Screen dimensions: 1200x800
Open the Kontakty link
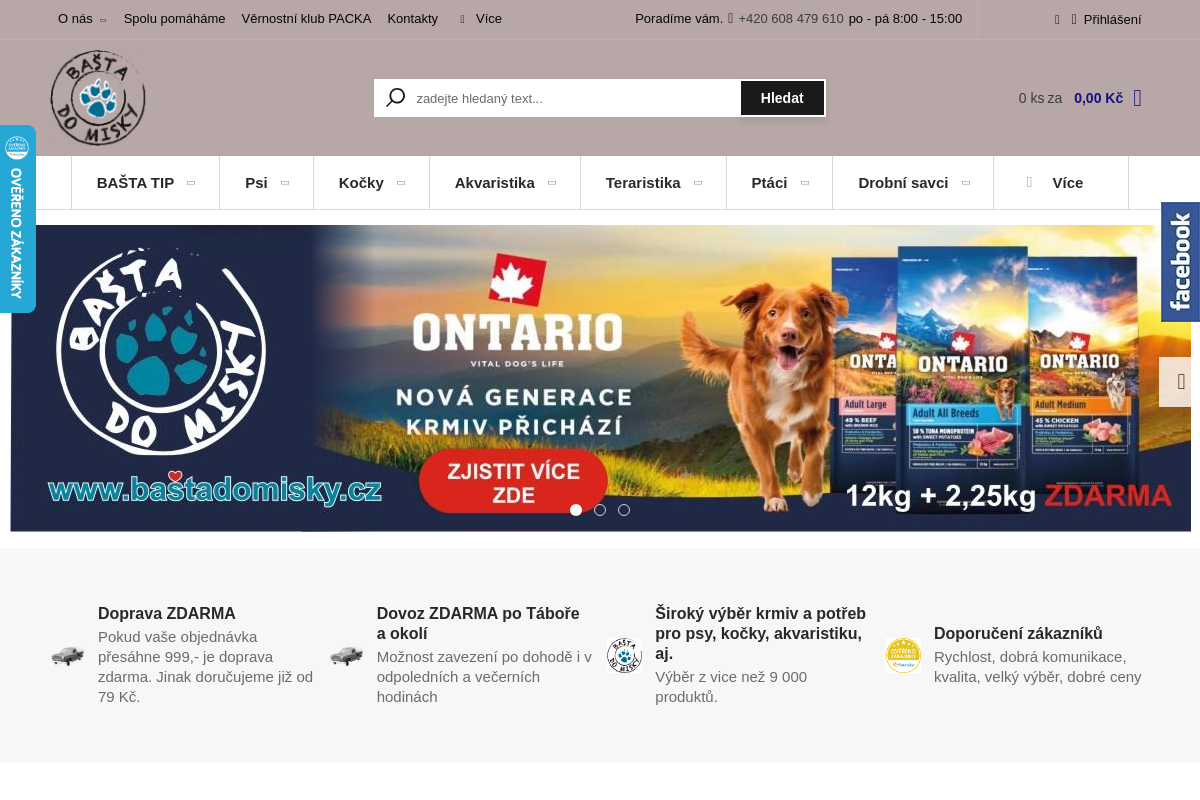point(413,19)
